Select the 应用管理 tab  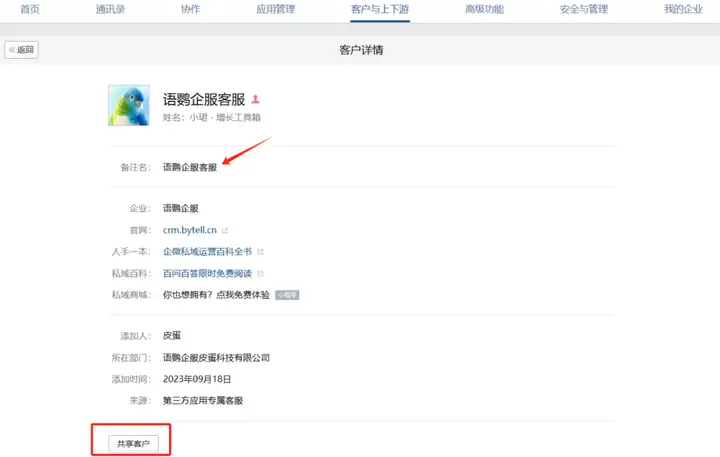[276, 9]
